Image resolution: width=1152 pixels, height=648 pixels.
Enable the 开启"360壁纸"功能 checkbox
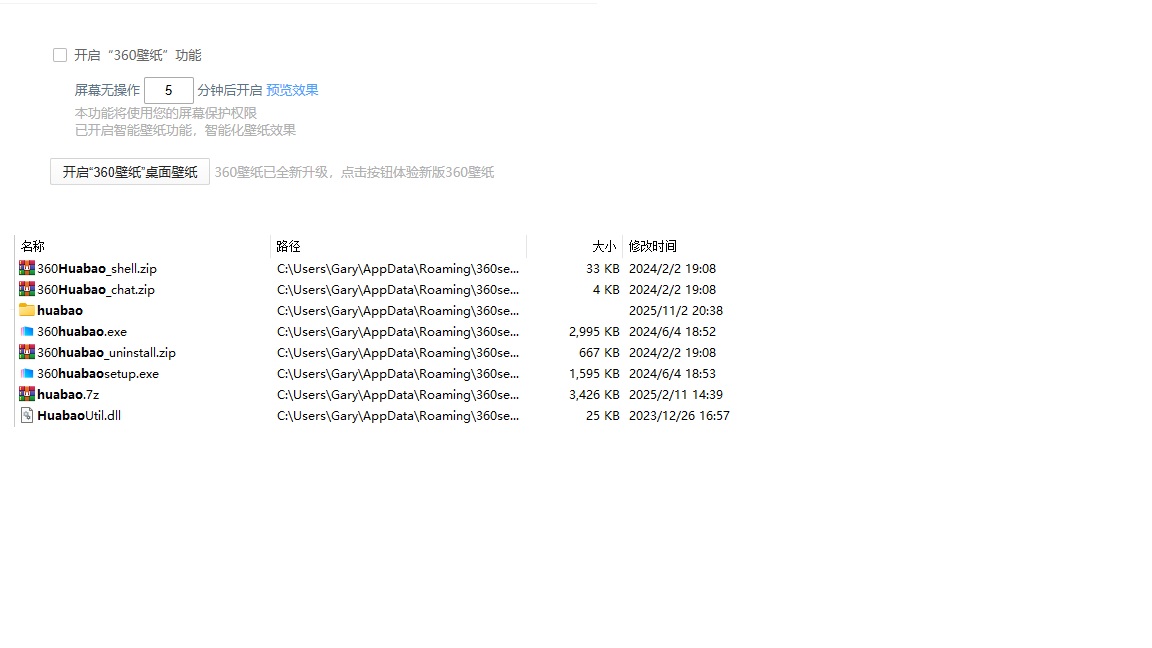pos(60,55)
